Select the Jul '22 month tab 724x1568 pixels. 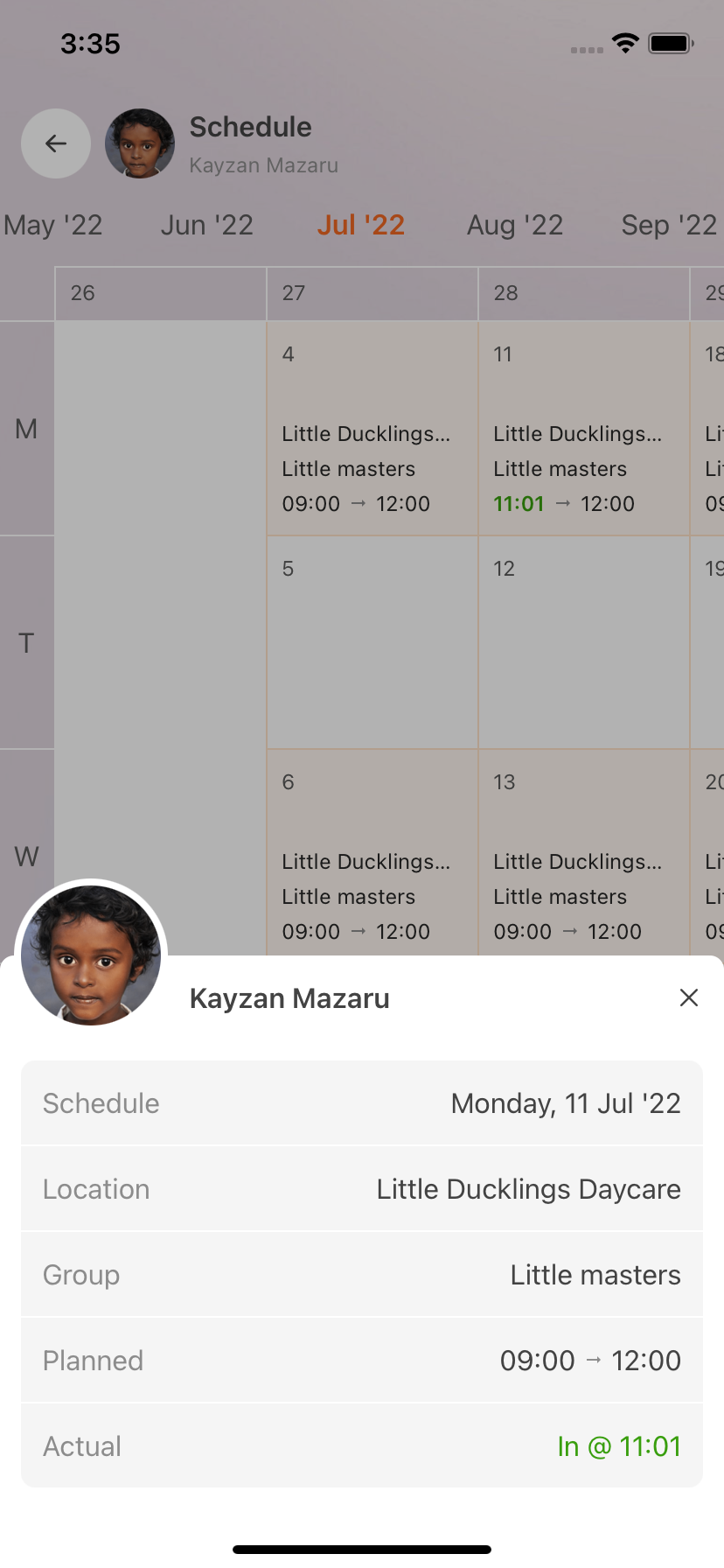pos(361,226)
